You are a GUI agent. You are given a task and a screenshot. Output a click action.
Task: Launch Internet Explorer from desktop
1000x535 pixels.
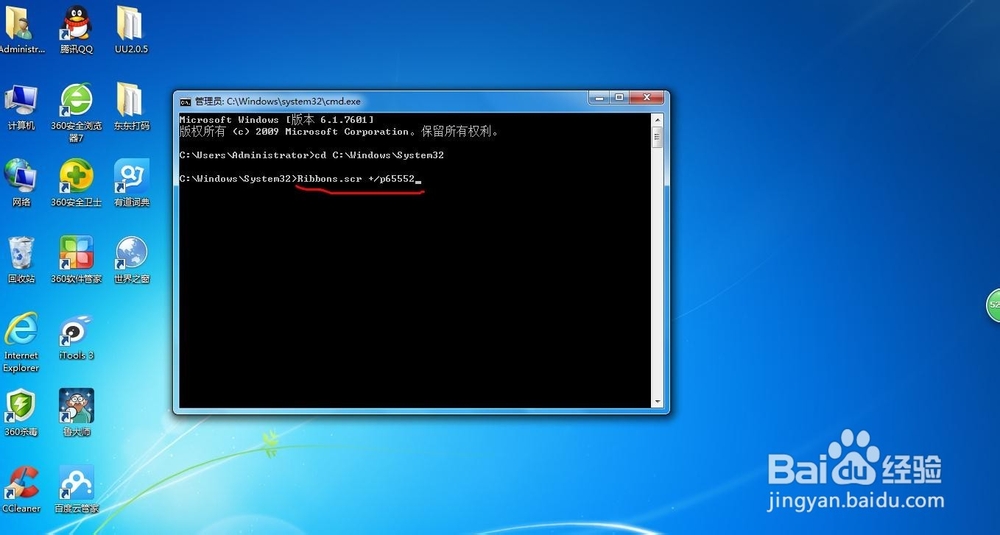(x=20, y=342)
